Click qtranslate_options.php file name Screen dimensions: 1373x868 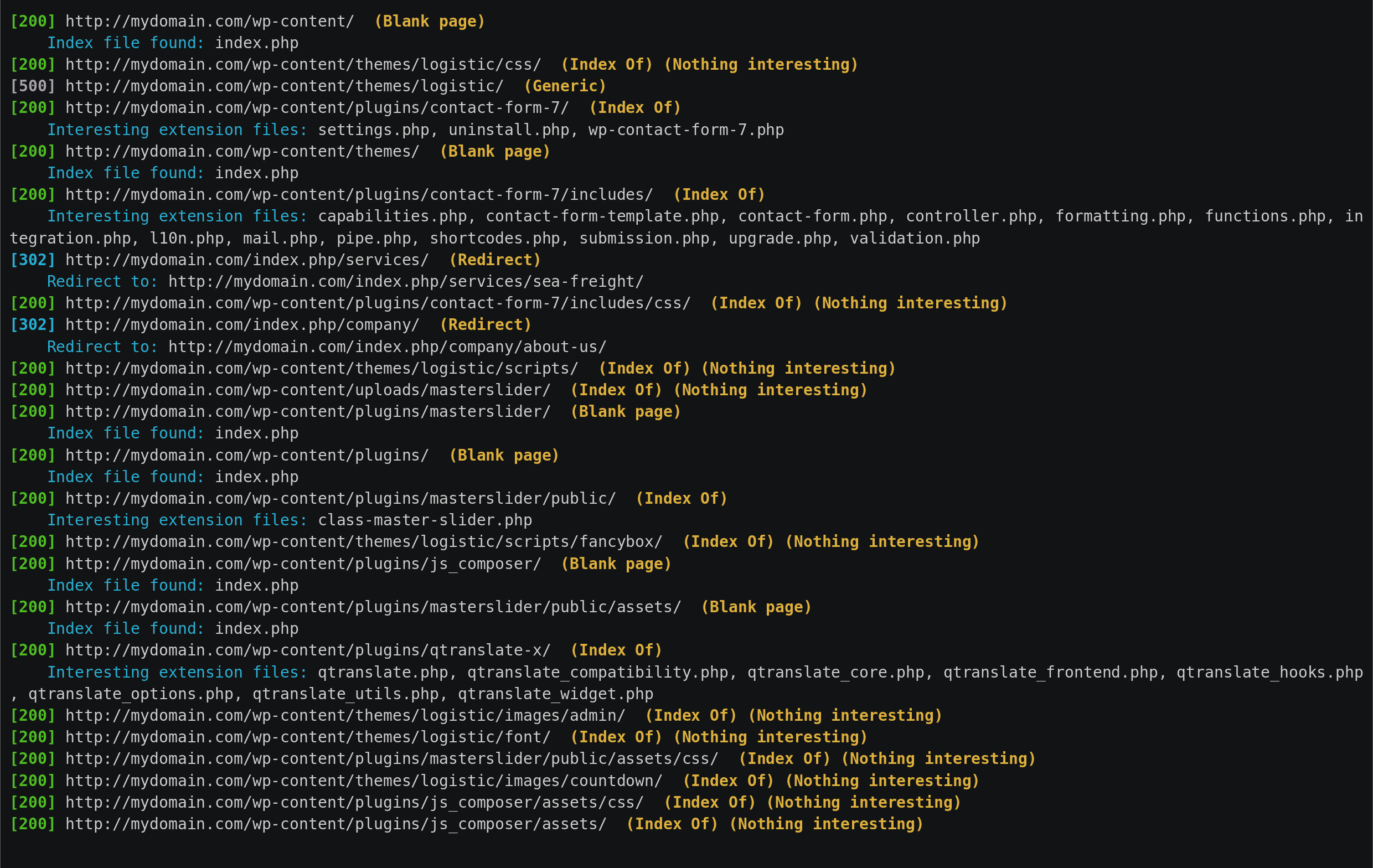[x=131, y=695]
